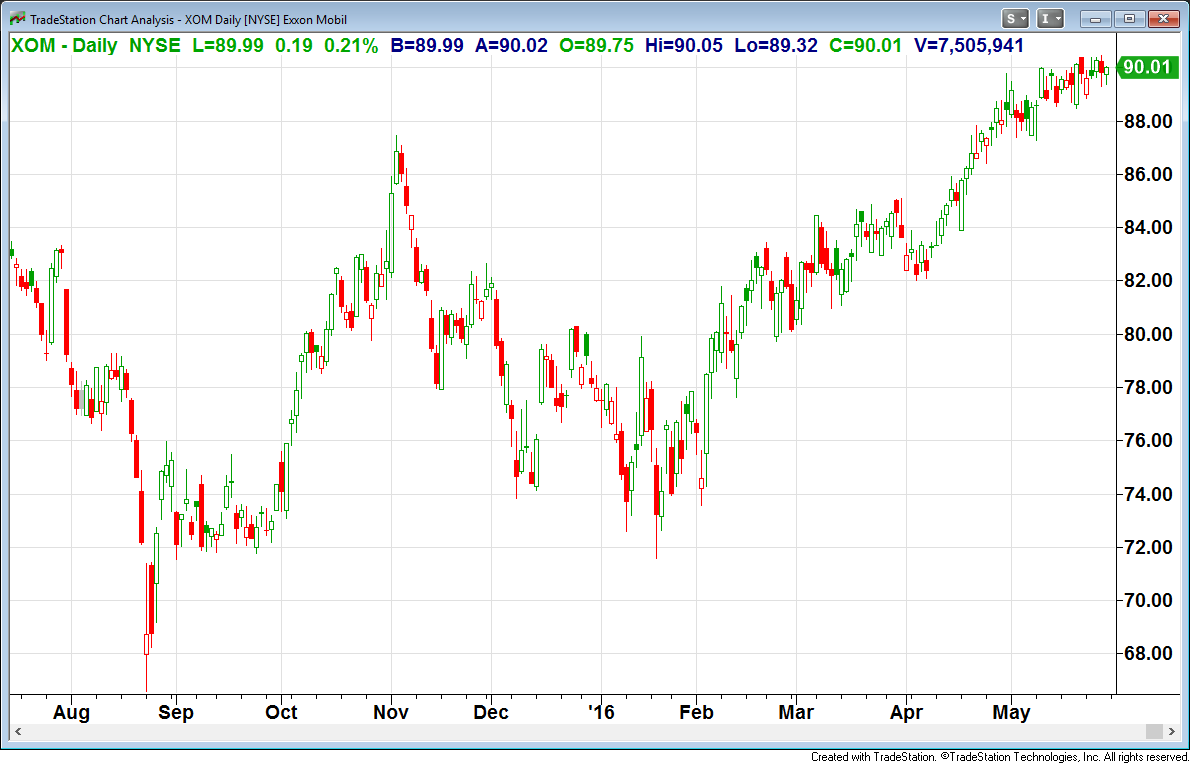Click the 'B=89.99' bid value

click(x=427, y=46)
